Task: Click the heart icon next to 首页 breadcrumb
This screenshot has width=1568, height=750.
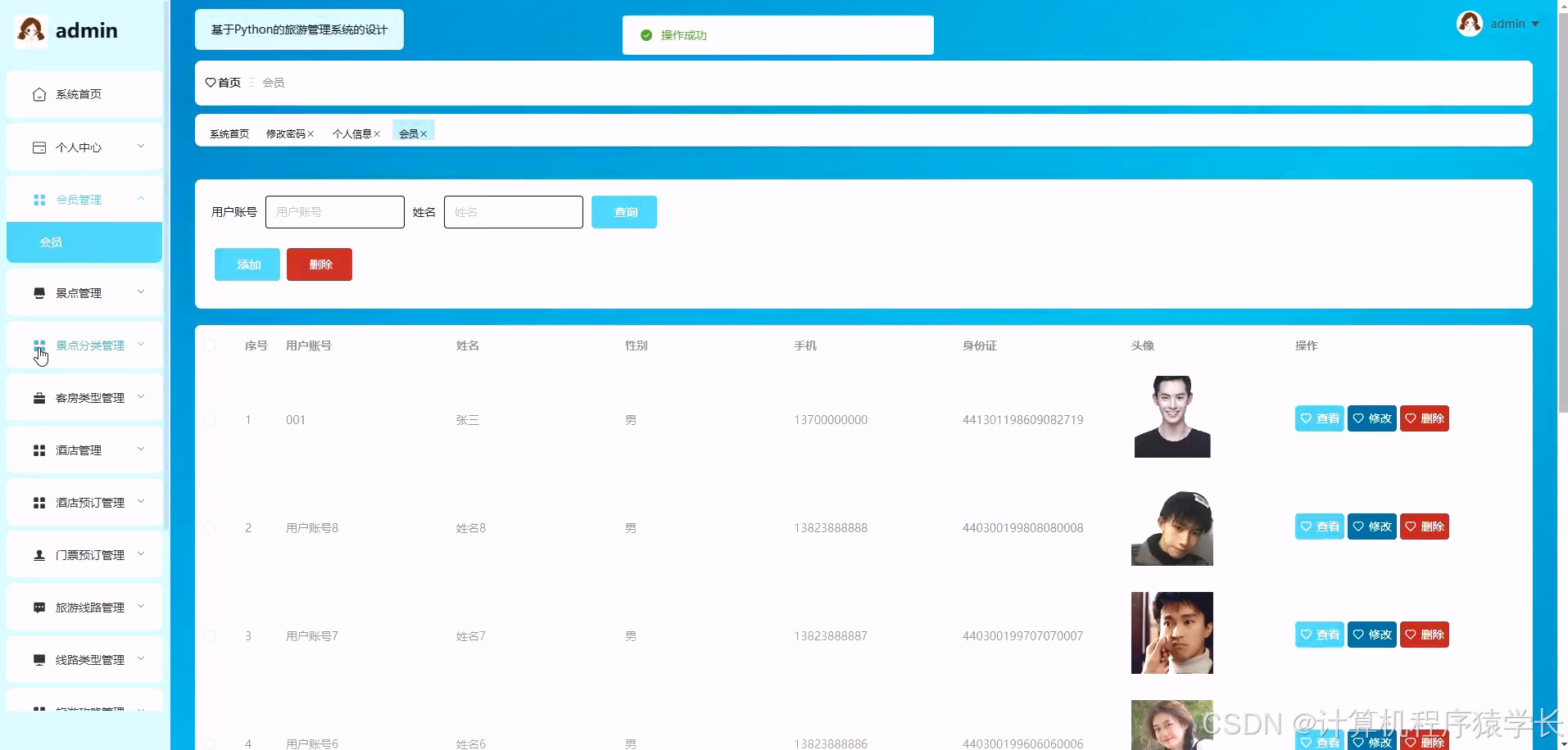Action: point(211,83)
